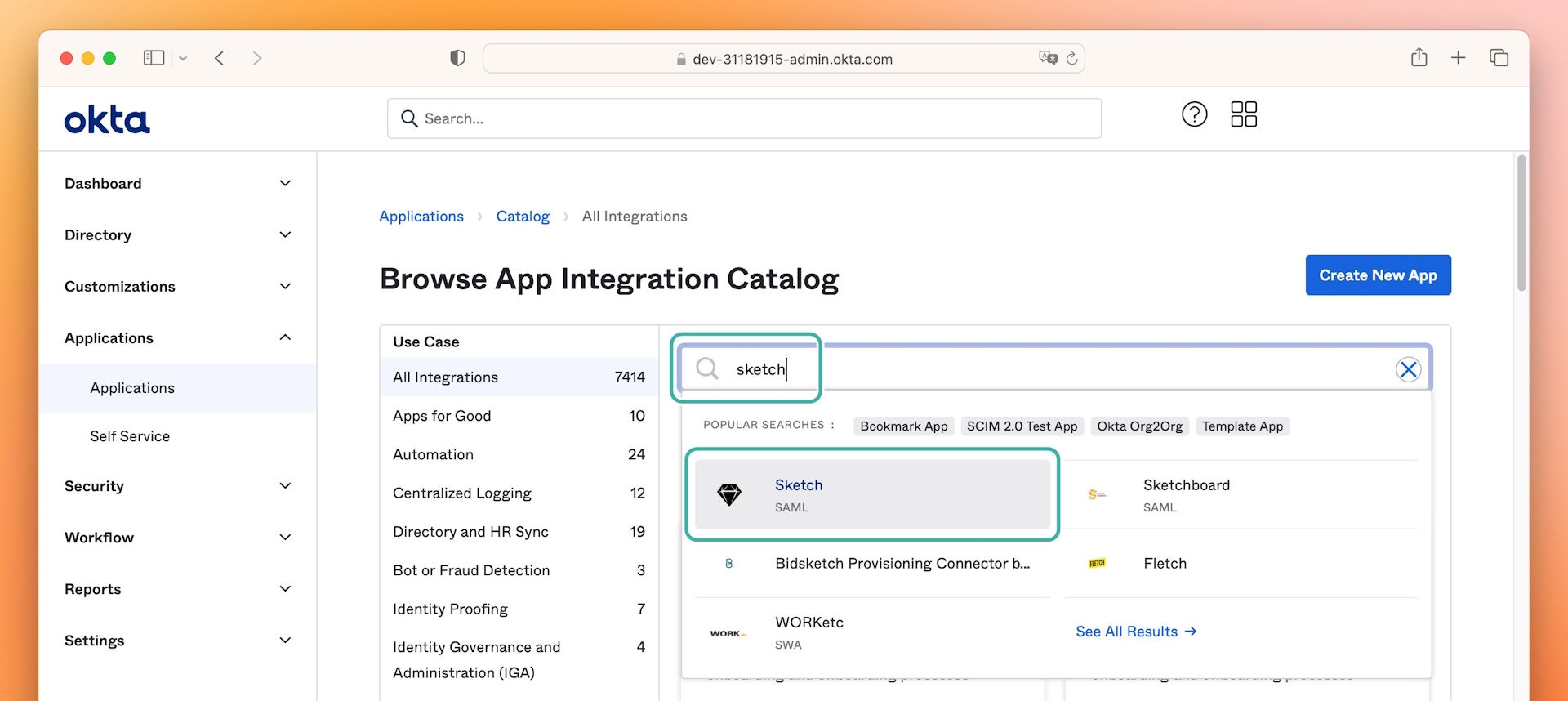This screenshot has height=701, width=1568.
Task: Open a new tab with plus icon
Action: click(x=1459, y=57)
